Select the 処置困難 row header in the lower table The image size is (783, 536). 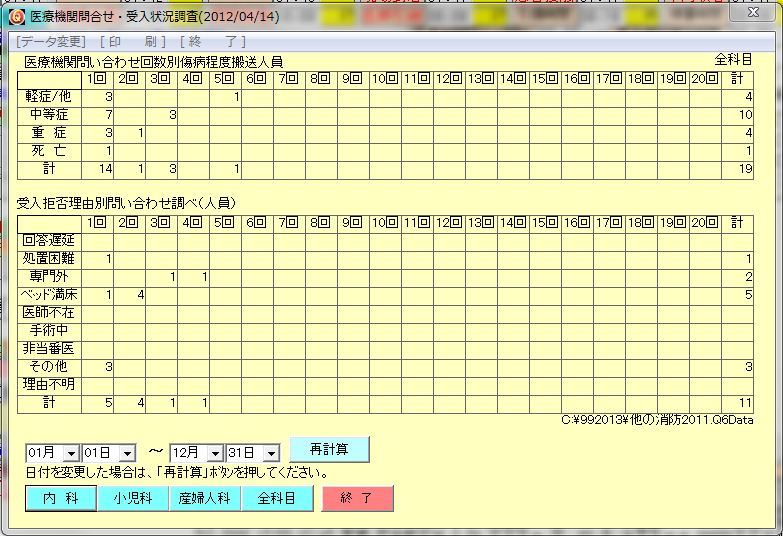tap(49, 259)
